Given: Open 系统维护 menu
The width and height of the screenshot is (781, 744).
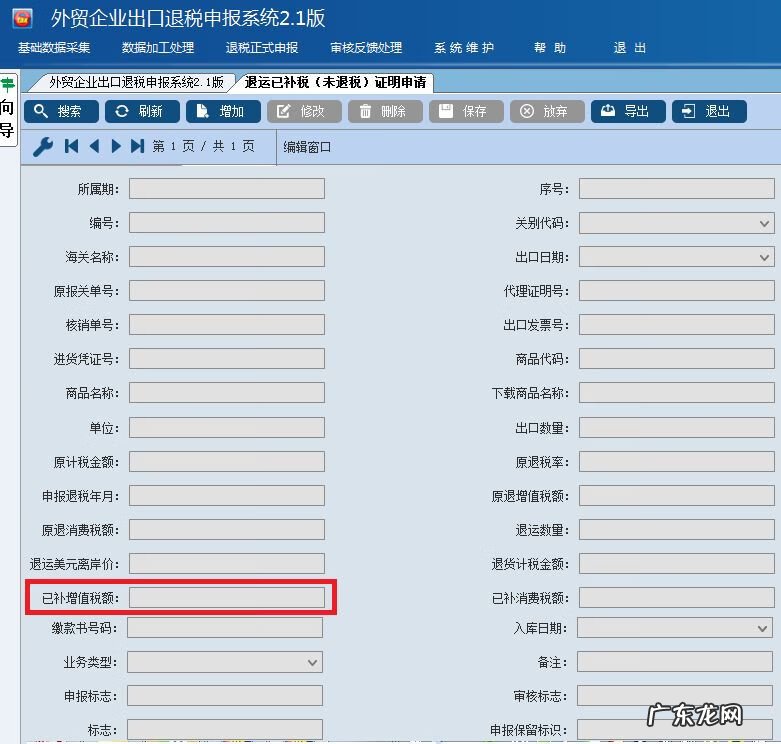Looking at the screenshot, I should 464,48.
